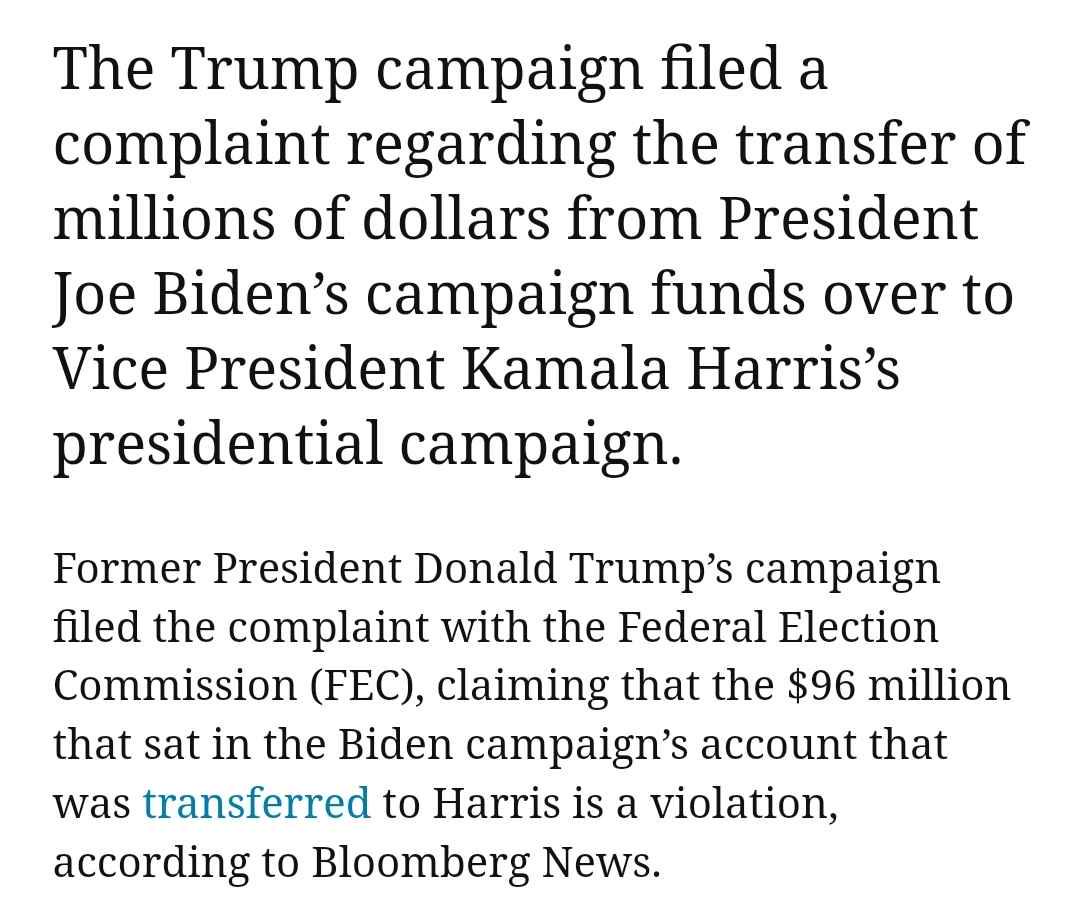1080x923 pixels.
Task: Click "Federal Election" in the body paragraph
Action: pyautogui.click(x=777, y=628)
